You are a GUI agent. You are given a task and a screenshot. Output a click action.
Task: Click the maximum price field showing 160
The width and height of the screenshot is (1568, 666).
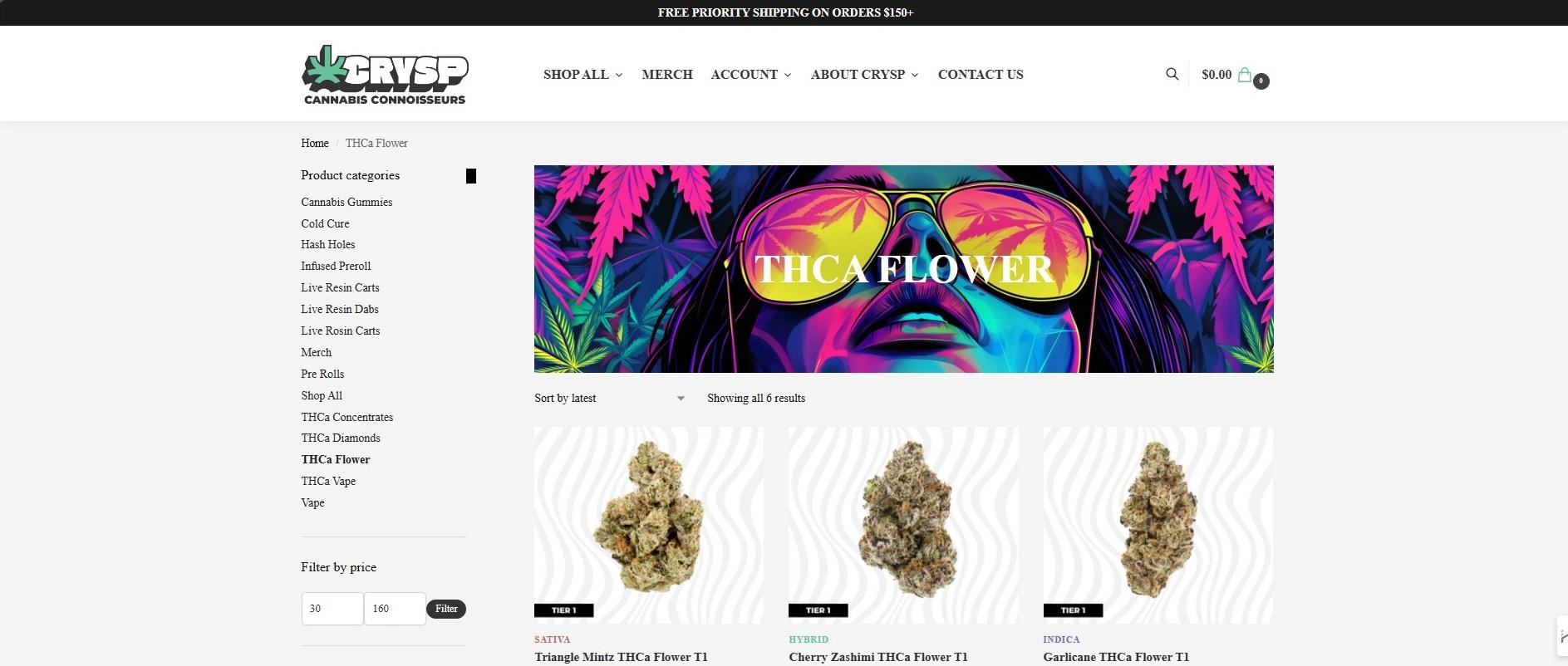click(x=395, y=609)
